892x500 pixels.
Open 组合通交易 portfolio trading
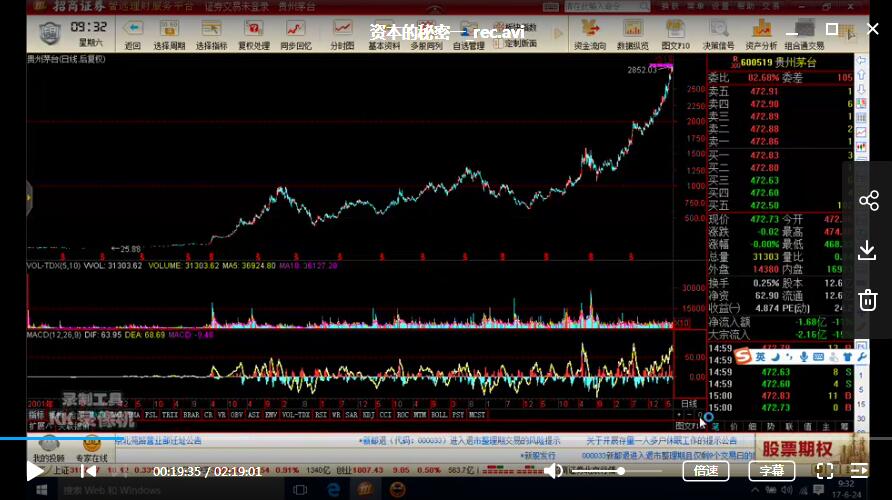(804, 35)
